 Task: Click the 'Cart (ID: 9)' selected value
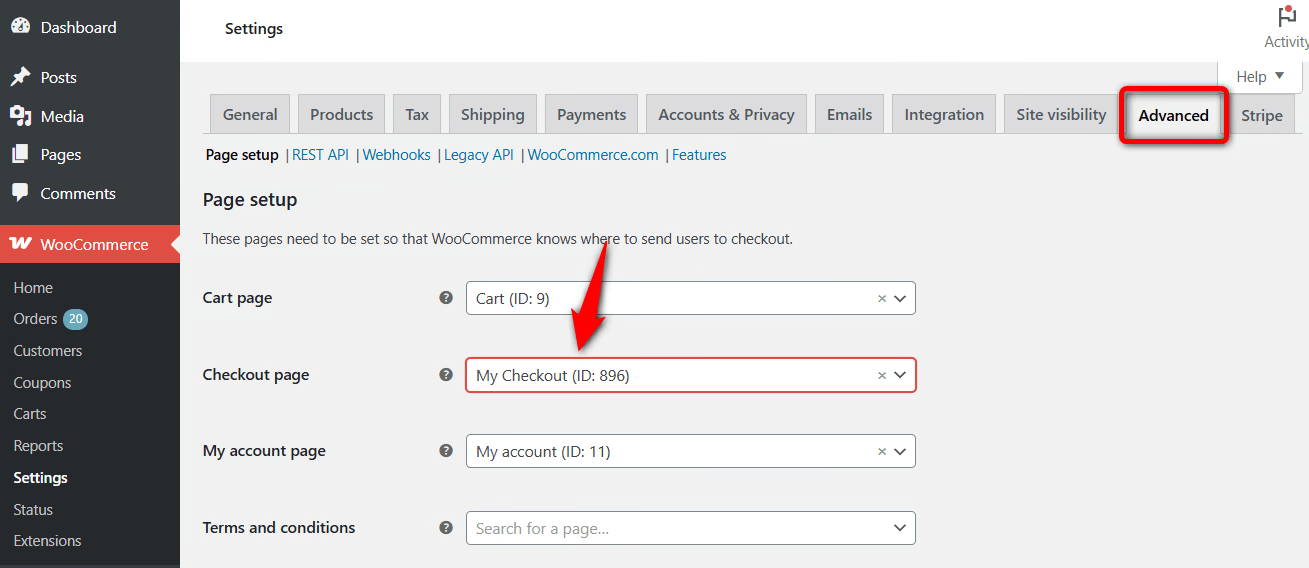coord(513,298)
